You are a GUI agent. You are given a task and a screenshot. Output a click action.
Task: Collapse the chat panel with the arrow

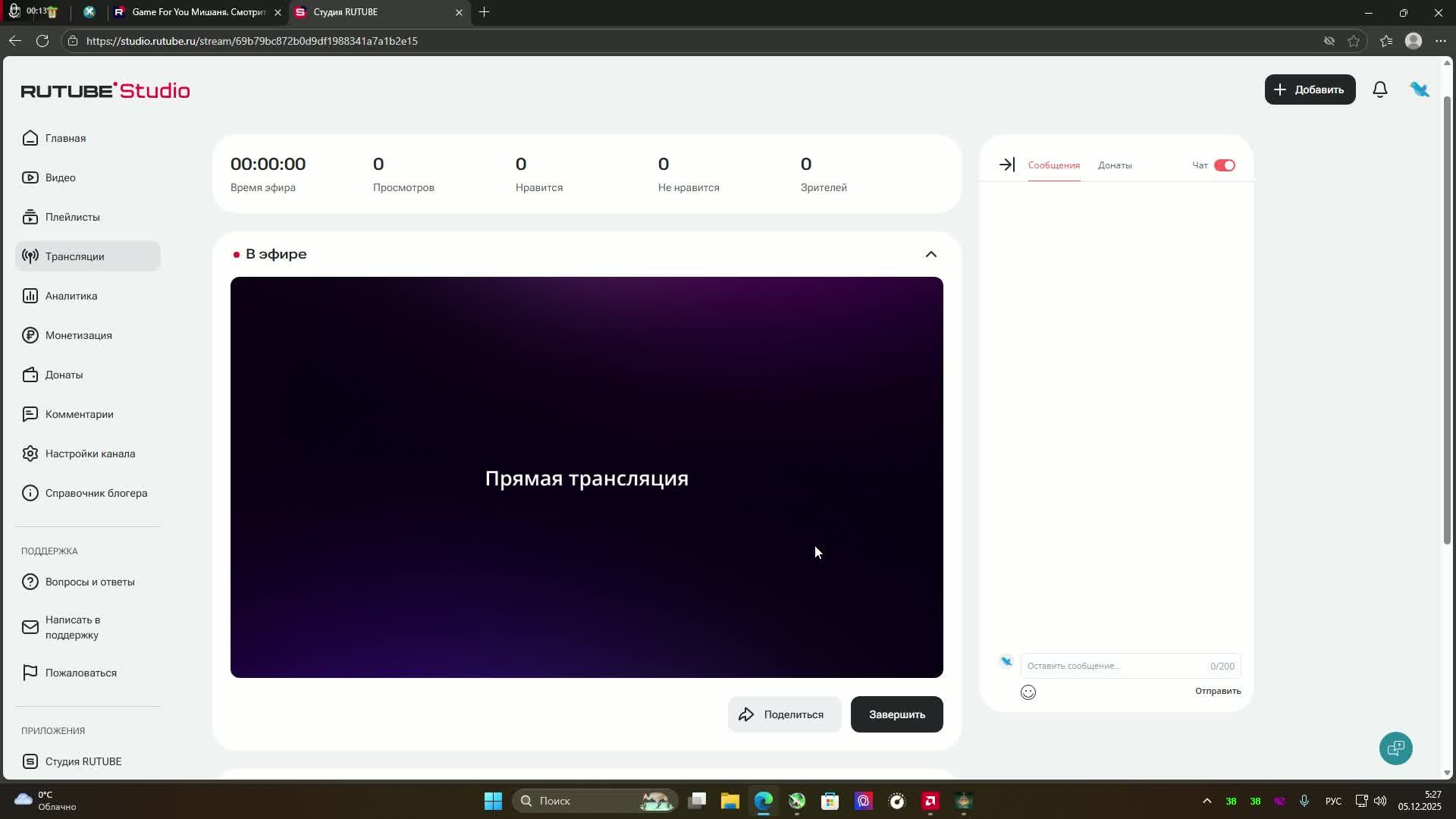(1006, 164)
